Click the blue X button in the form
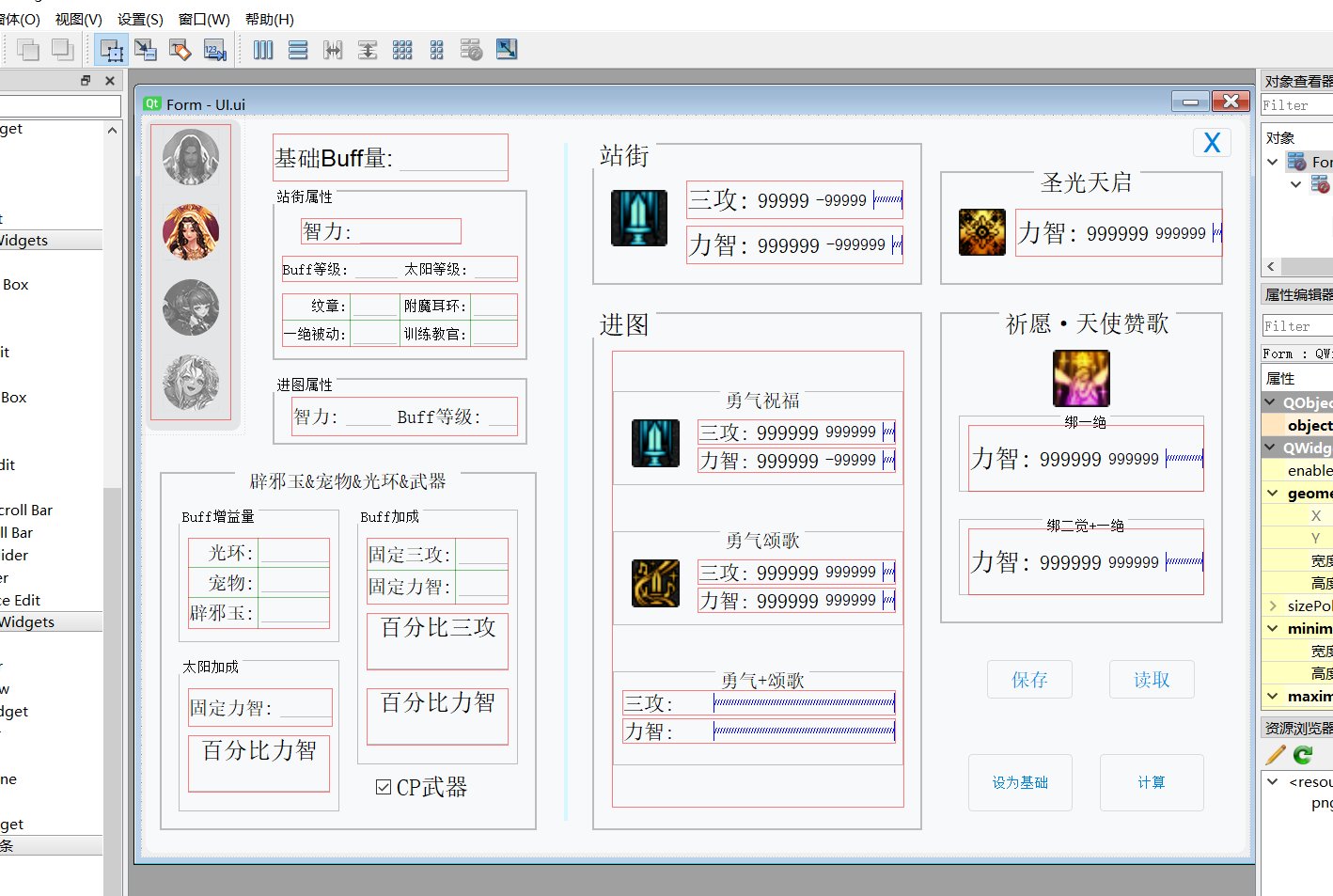This screenshot has width=1333, height=896. tap(1212, 143)
